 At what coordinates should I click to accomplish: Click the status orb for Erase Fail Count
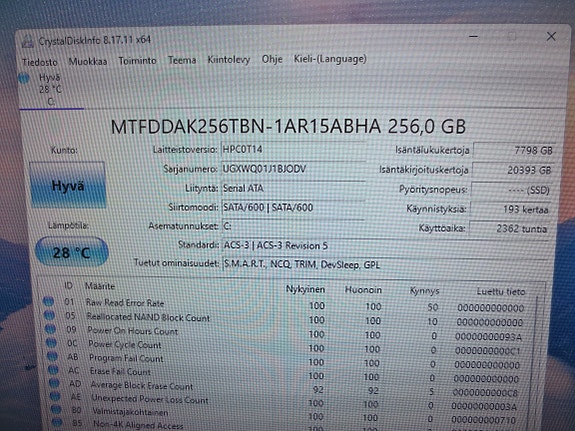coord(53,370)
